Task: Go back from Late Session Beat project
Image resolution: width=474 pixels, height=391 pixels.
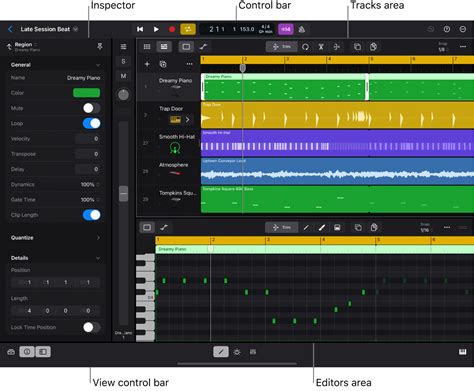Action: pyautogui.click(x=10, y=29)
